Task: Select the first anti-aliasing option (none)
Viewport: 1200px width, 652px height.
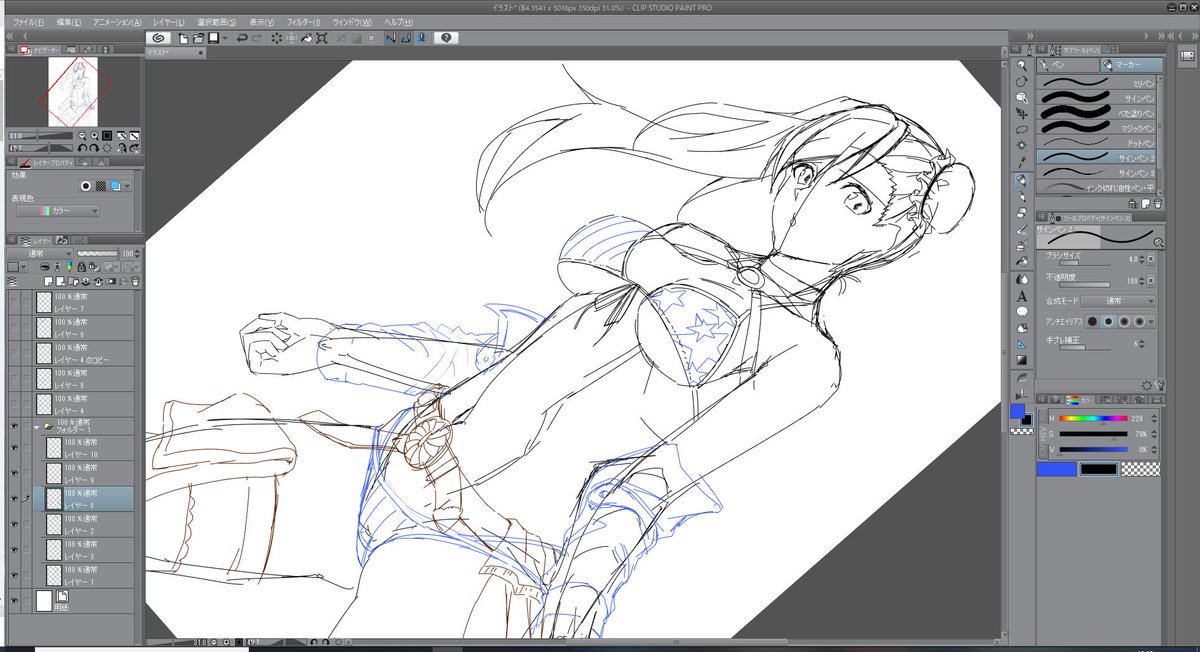Action: (1094, 321)
